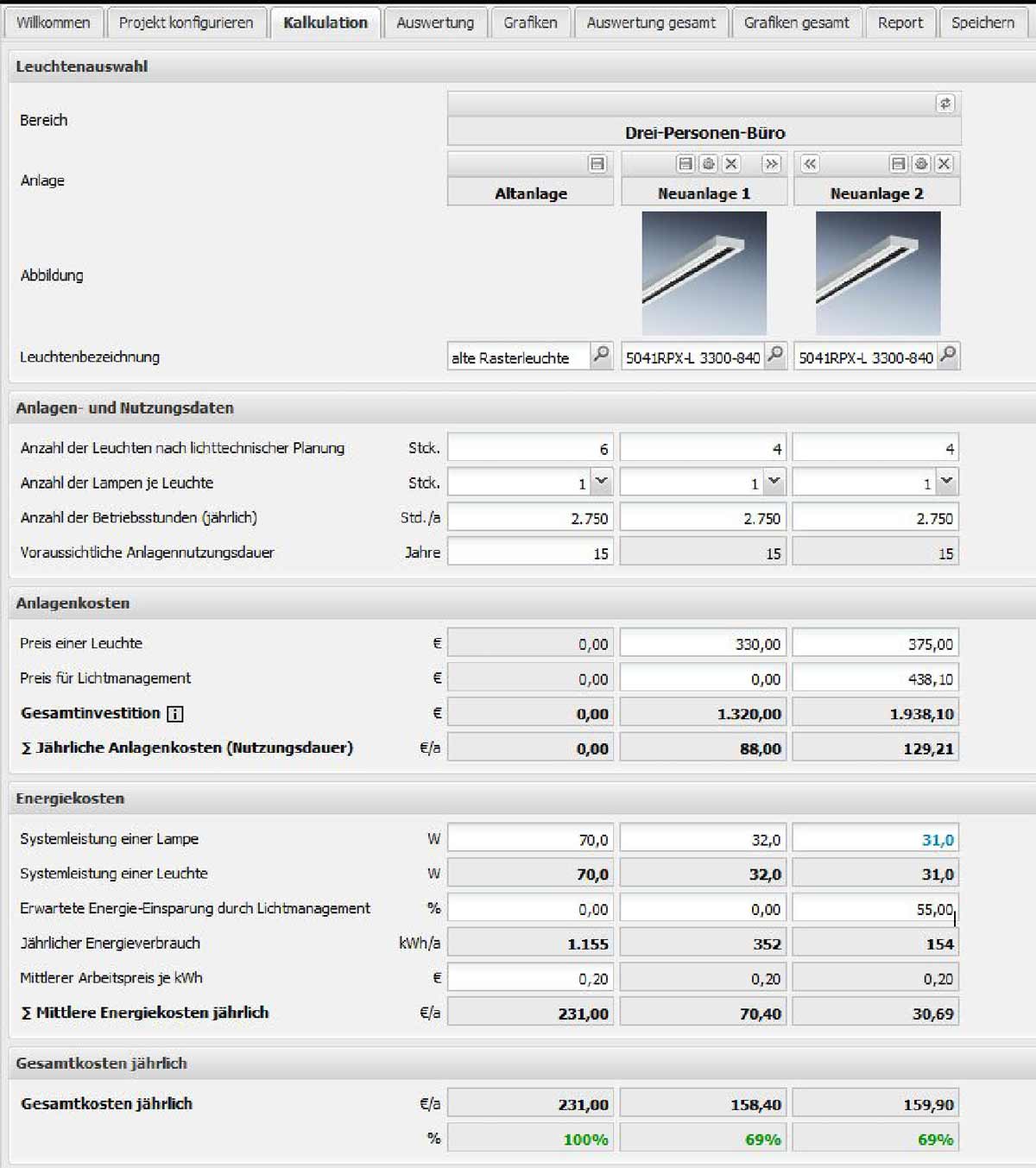Screen dimensions: 1036x1168
Task: Open lamps-per-luminaire dropdown for Neuanlage 1
Action: pos(774,483)
